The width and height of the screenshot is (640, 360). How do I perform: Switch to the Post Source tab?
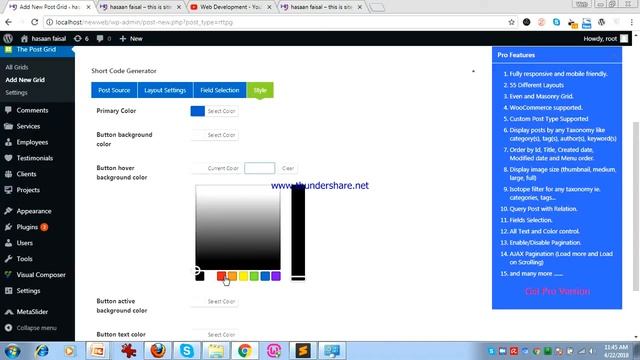[x=114, y=90]
